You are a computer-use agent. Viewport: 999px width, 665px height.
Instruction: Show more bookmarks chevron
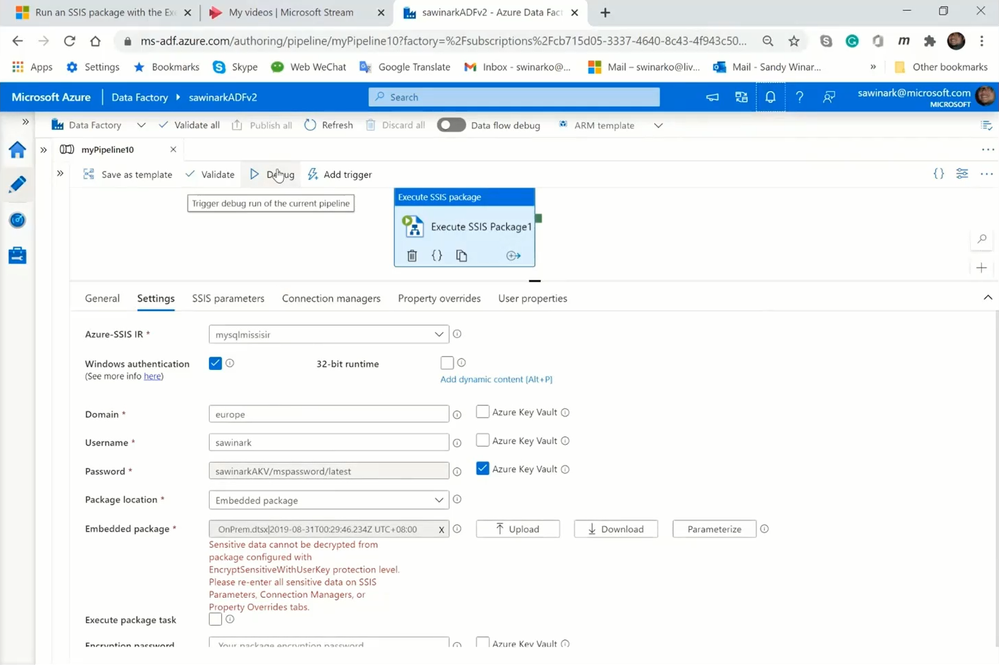point(873,66)
